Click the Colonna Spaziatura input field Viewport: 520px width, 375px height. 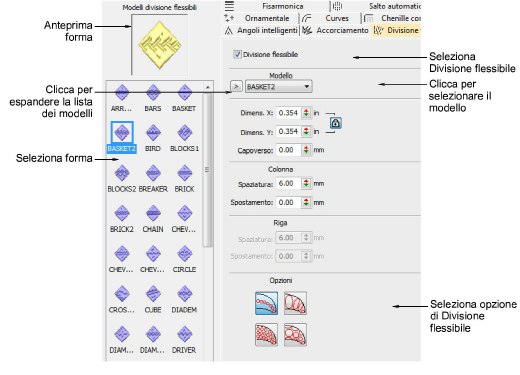click(x=289, y=184)
